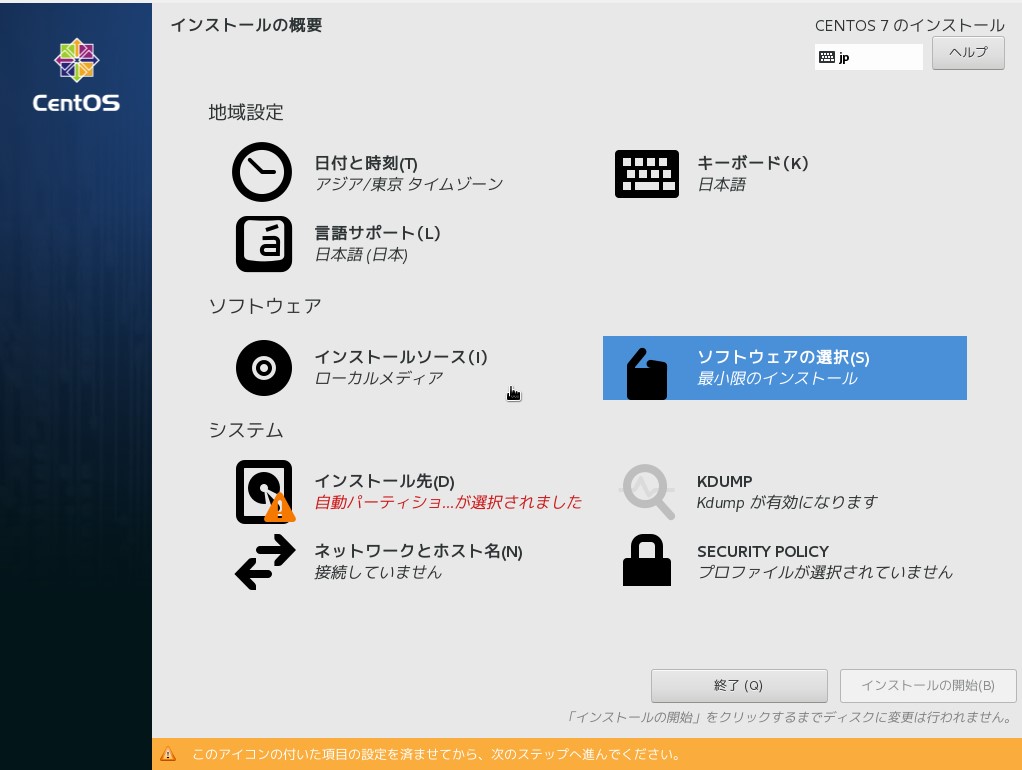The width and height of the screenshot is (1022, 770).
Task: Open software selection via the package icon
Action: (646, 374)
